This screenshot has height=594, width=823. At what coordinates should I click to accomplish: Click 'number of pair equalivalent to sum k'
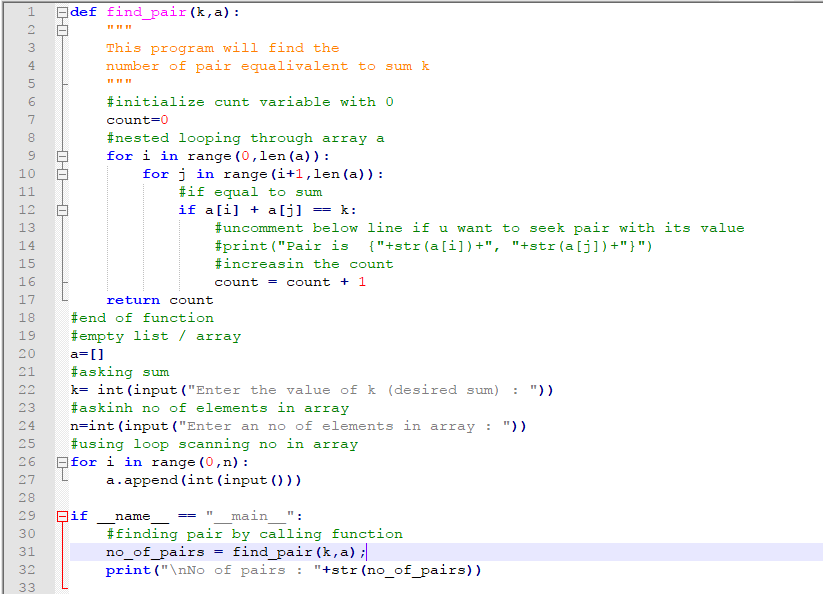point(268,67)
